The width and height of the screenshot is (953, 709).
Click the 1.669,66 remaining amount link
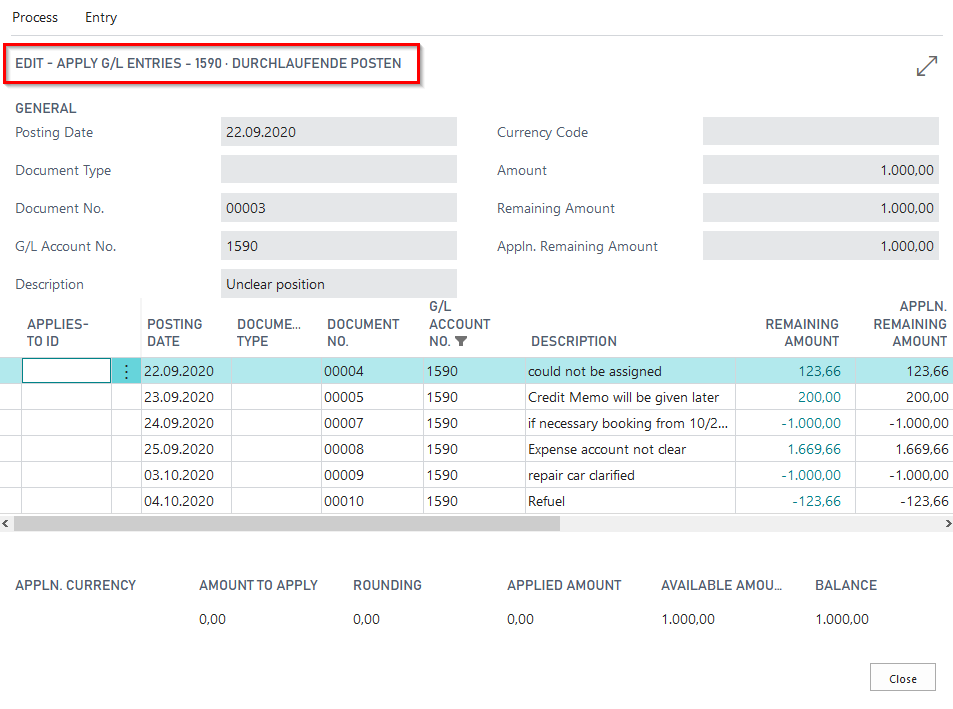(814, 449)
